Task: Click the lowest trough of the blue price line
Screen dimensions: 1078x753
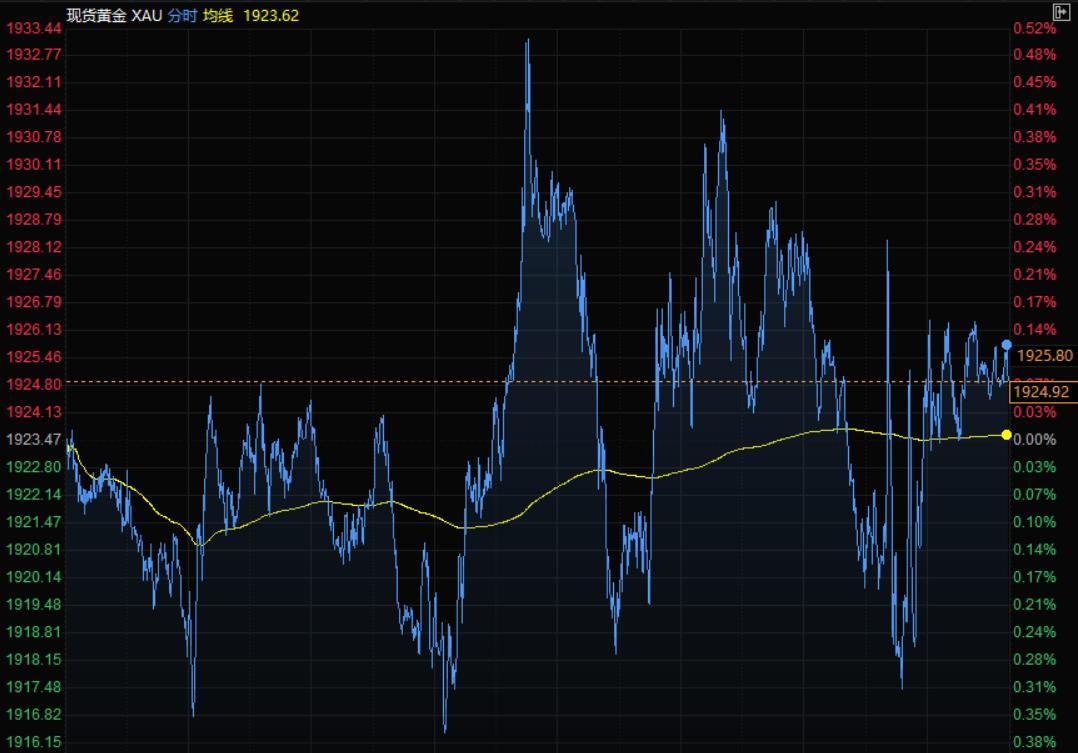Action: 445,730
